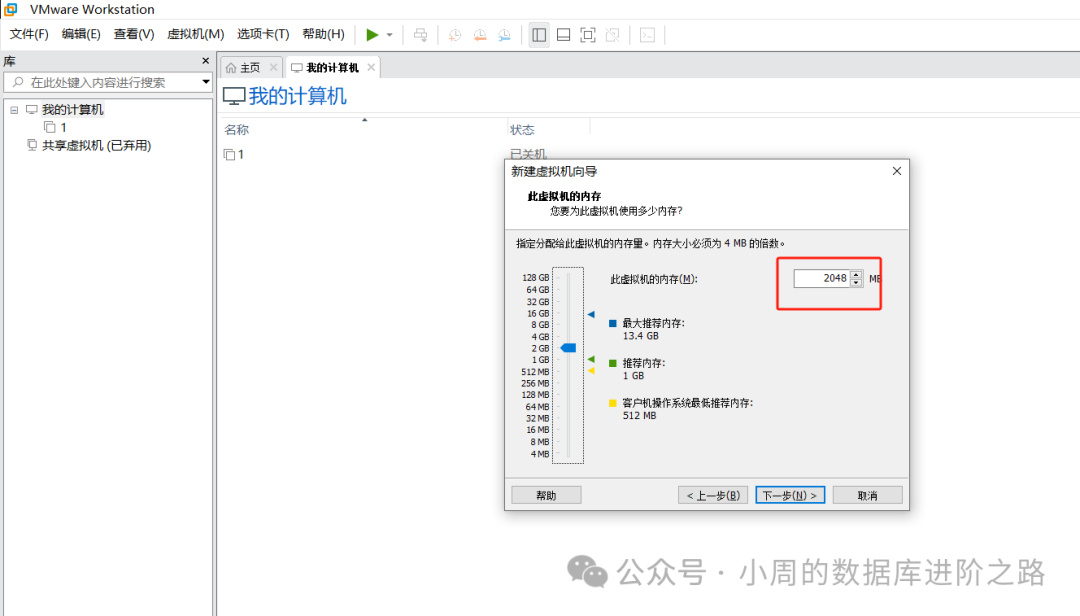The width and height of the screenshot is (1080, 616).
Task: Enter full screen mode
Action: tap(588, 34)
